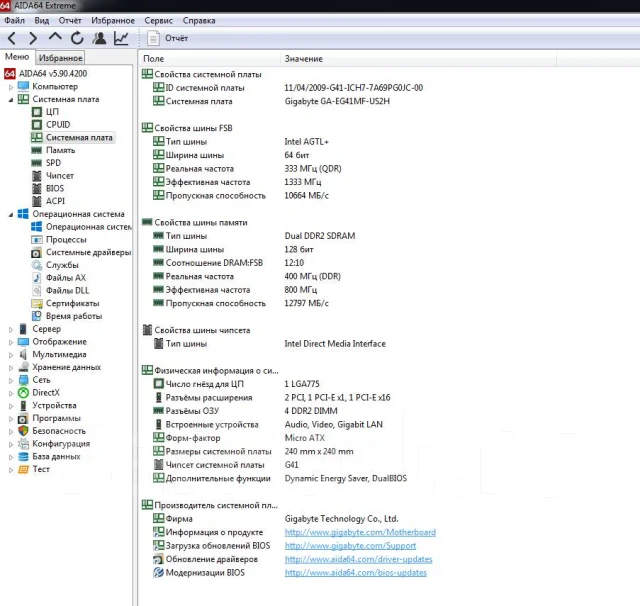Screen dimensions: 640x606
Task: Open the graph chart toolbar icon
Action: pos(121,38)
